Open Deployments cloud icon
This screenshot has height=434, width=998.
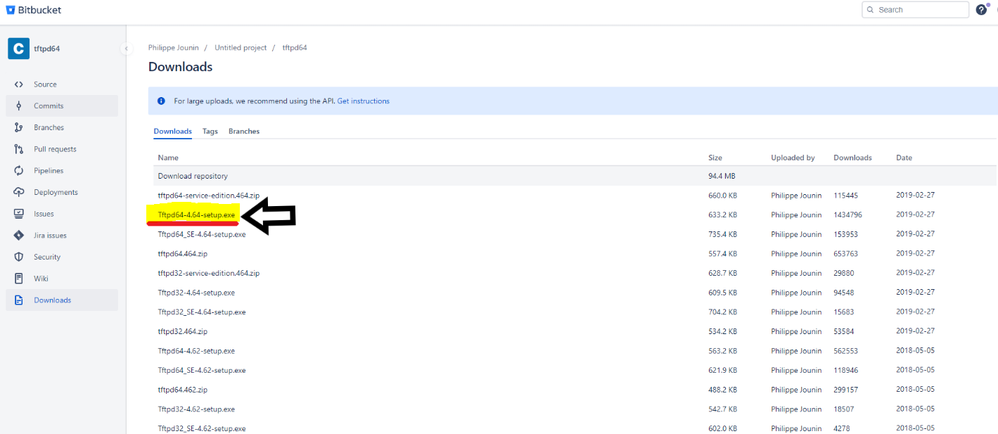coord(19,192)
